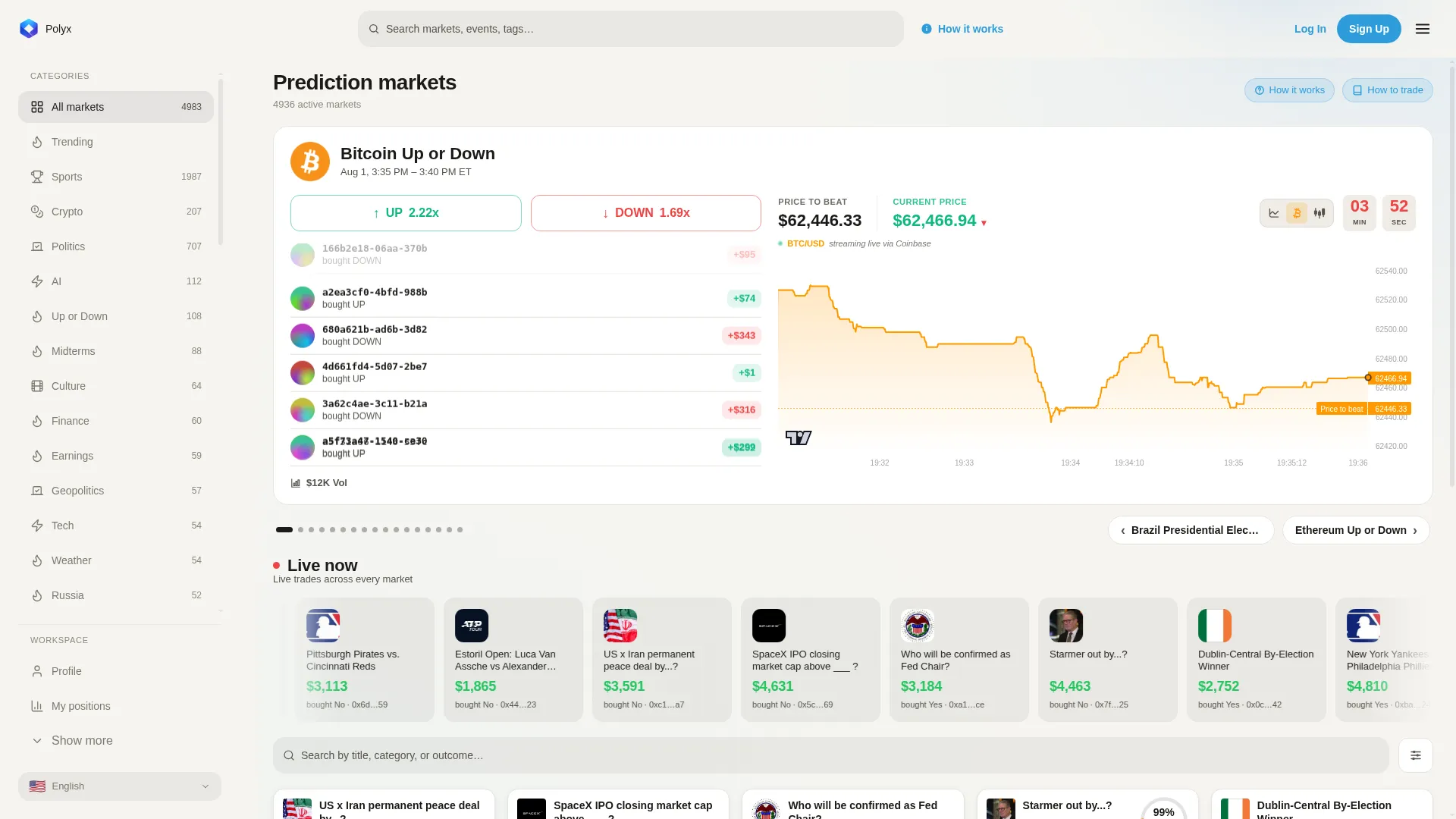The width and height of the screenshot is (1456, 819).
Task: Click the Sign Up button
Action: (x=1369, y=29)
